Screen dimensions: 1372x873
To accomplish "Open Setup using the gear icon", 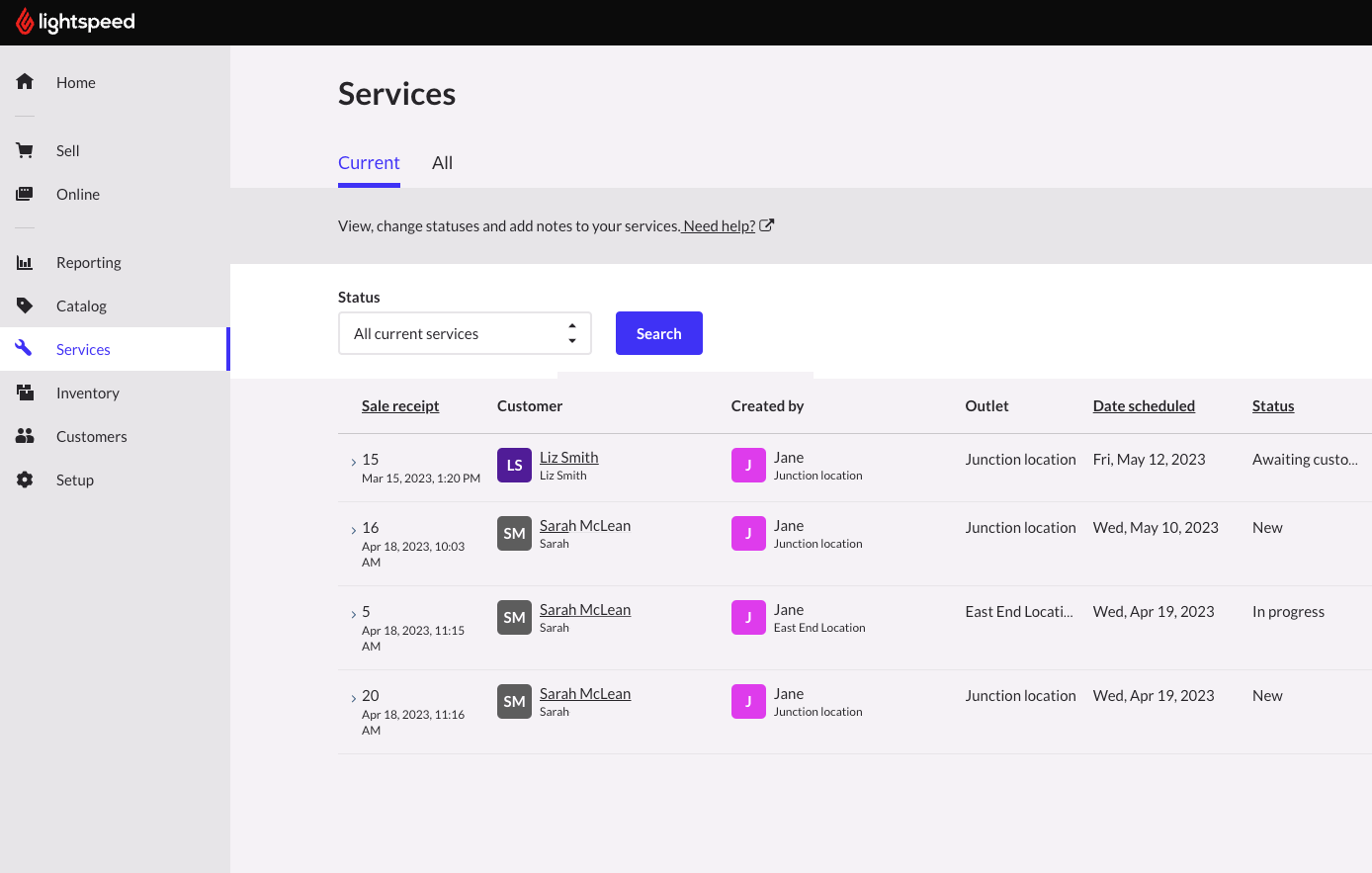I will pyautogui.click(x=25, y=480).
